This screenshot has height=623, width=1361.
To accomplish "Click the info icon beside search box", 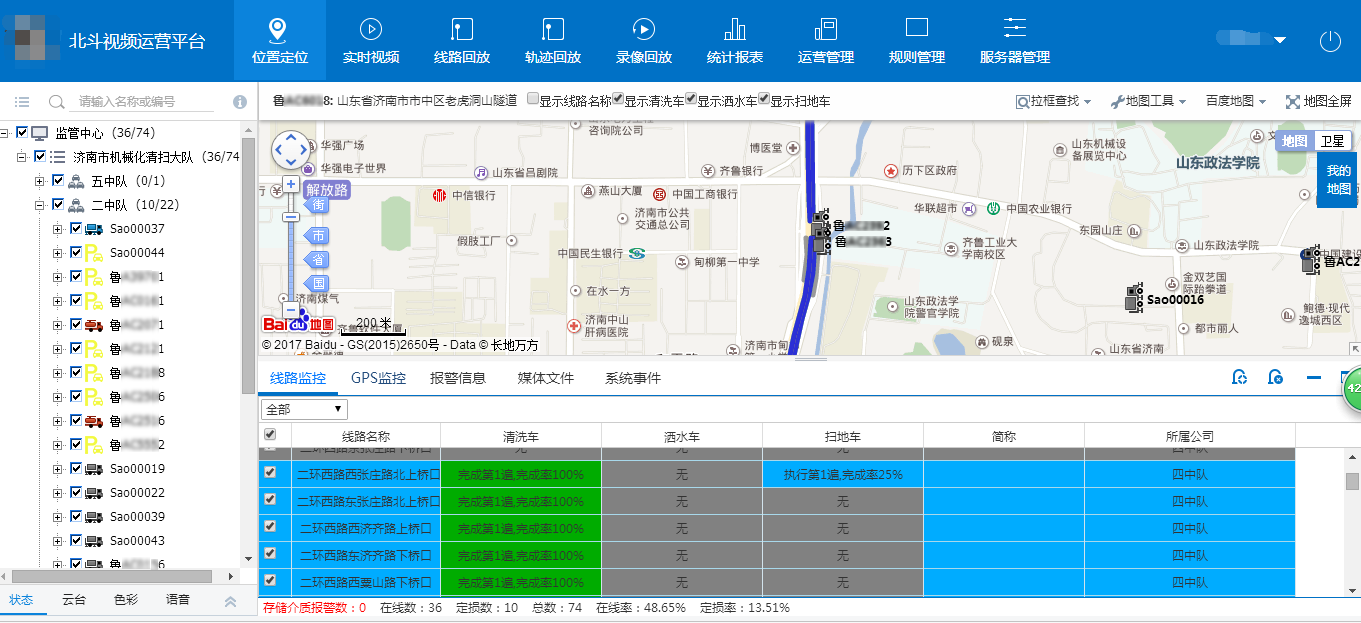I will pos(240,102).
